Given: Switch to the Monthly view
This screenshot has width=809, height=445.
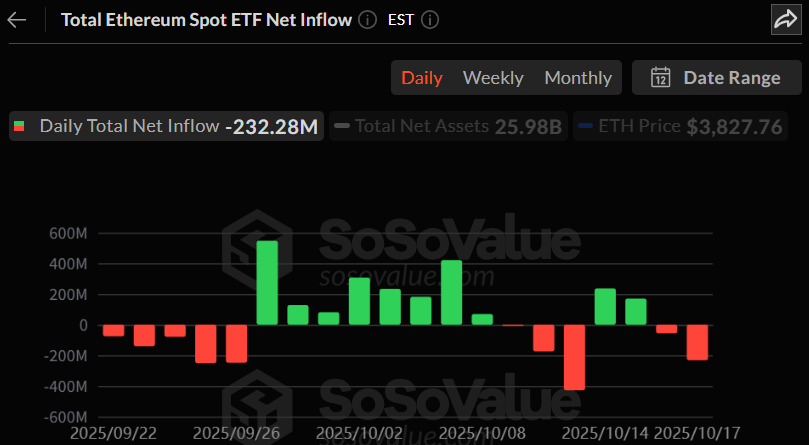Looking at the screenshot, I should click(x=578, y=77).
